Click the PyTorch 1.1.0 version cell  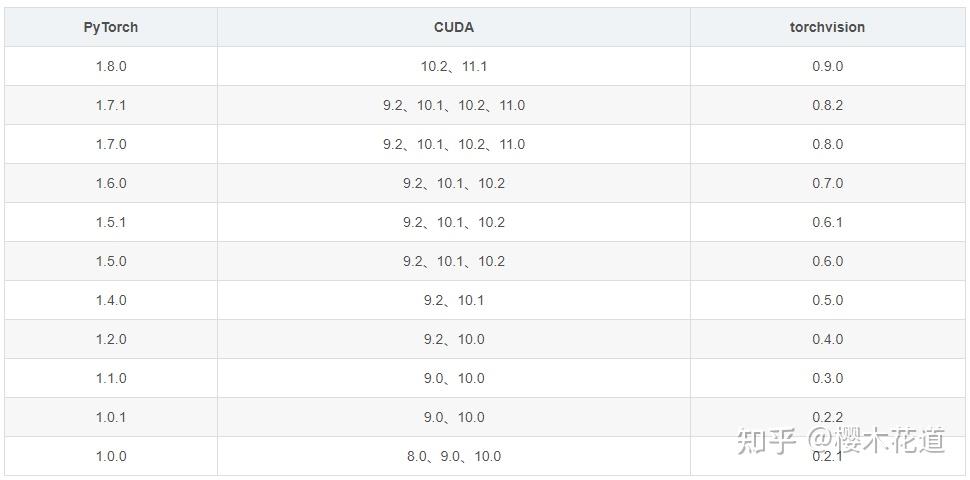click(x=111, y=378)
